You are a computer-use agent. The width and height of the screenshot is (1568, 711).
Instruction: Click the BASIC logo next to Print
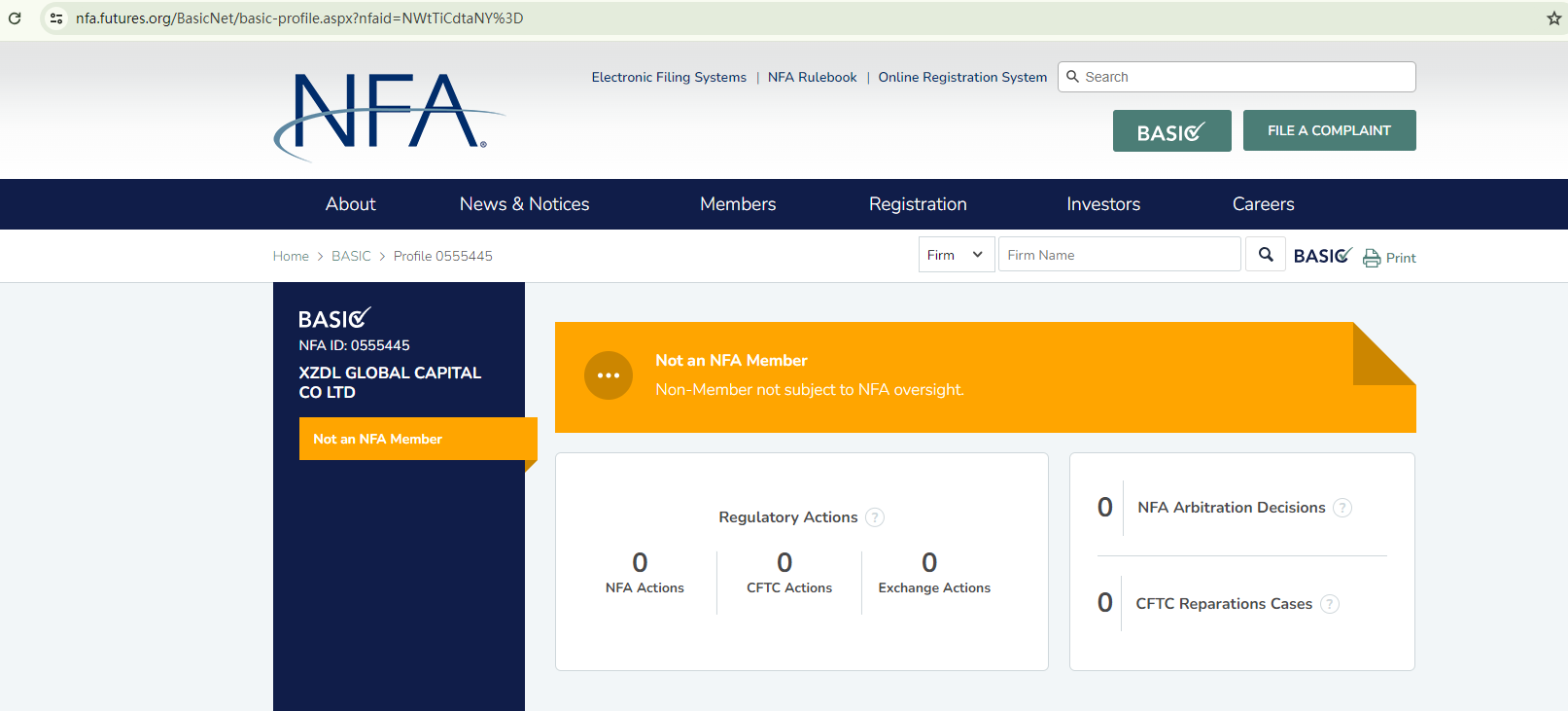pyautogui.click(x=1322, y=256)
